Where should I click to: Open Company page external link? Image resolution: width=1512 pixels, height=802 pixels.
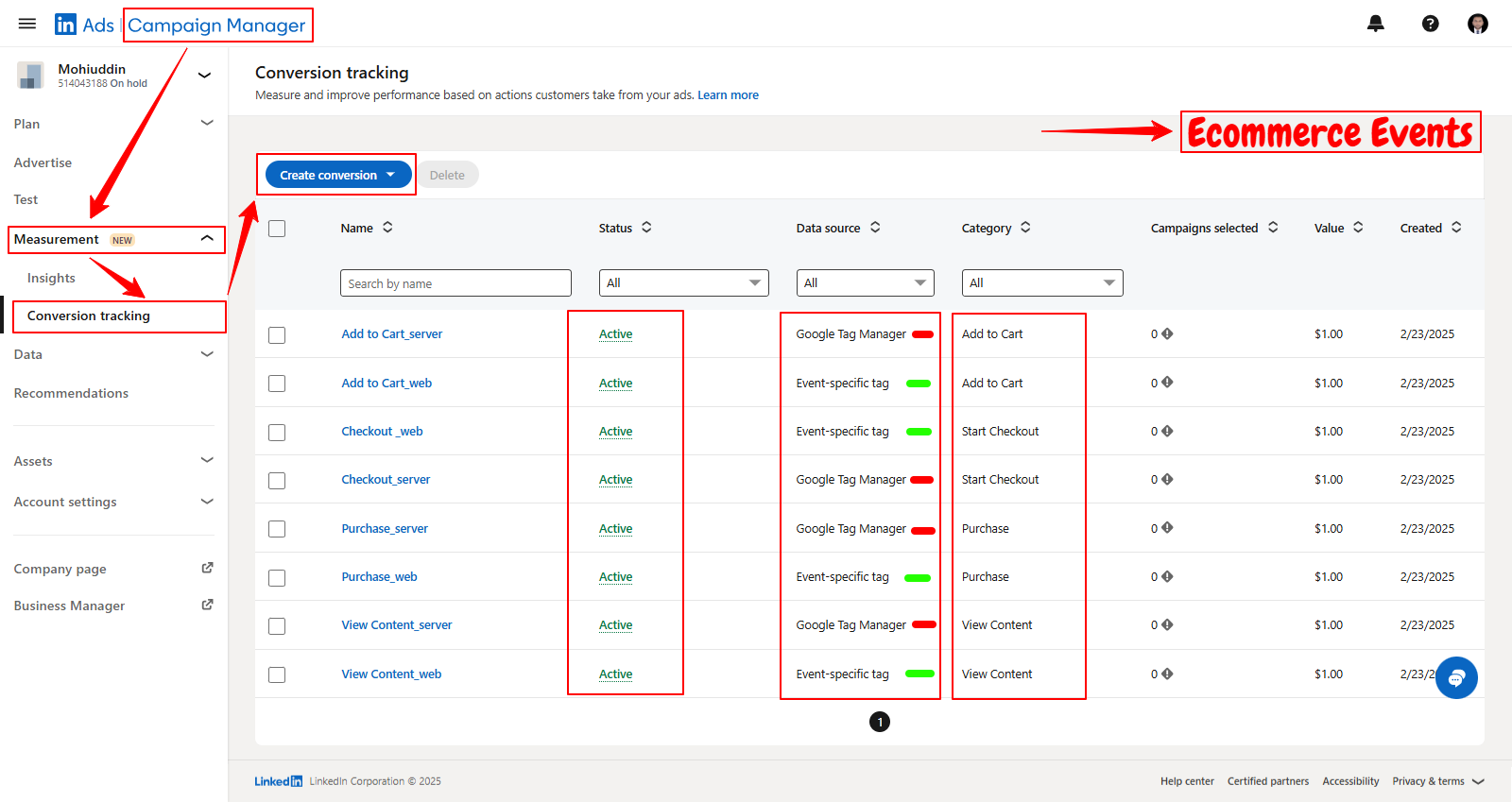click(x=207, y=568)
